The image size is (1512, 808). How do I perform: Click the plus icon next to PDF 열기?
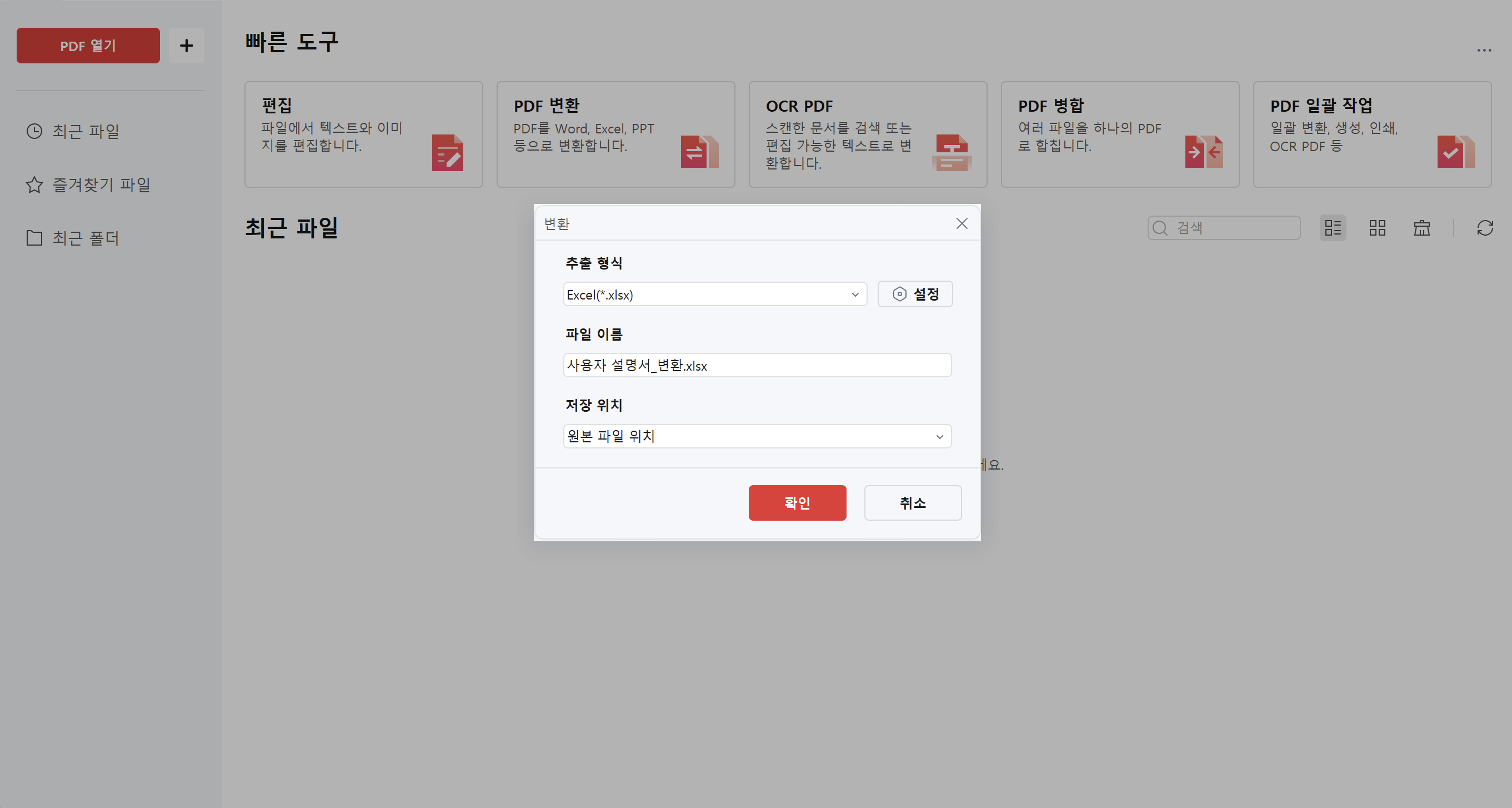[x=187, y=45]
